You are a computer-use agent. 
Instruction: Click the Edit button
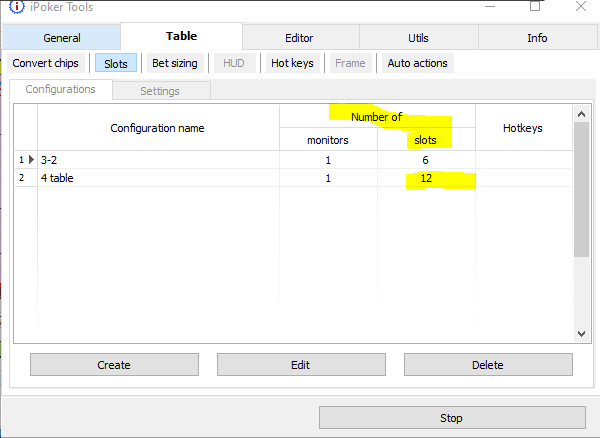tap(301, 365)
